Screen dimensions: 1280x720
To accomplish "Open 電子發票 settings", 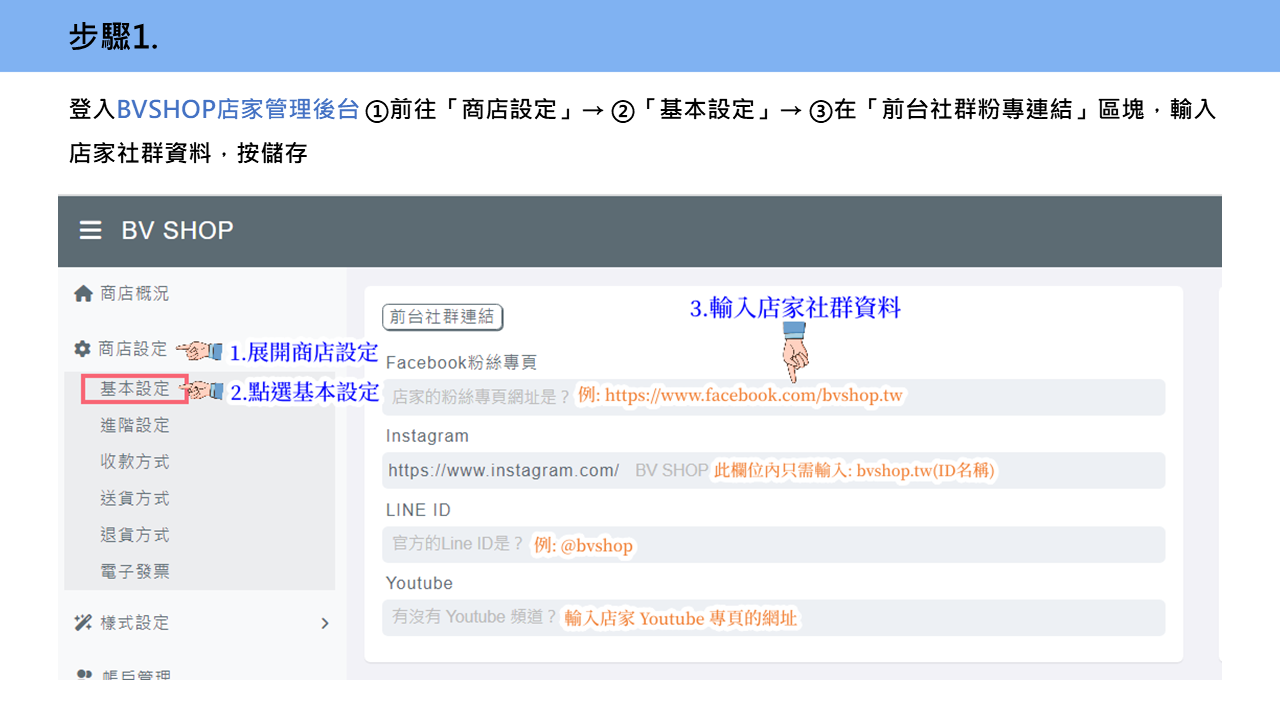I will coord(135,572).
